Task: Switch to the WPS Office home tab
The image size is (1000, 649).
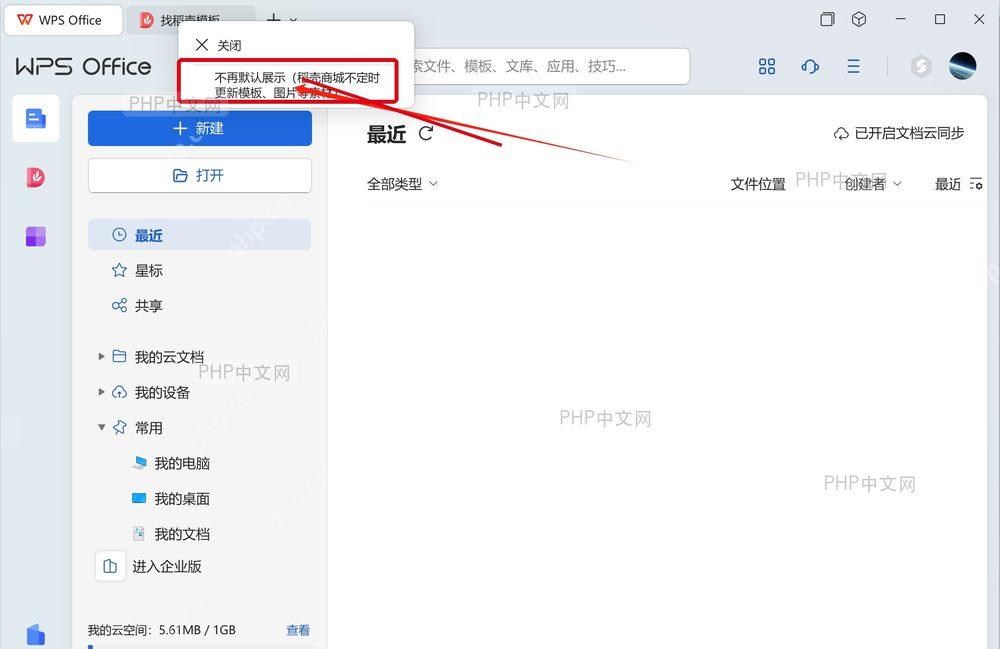Action: [62, 20]
